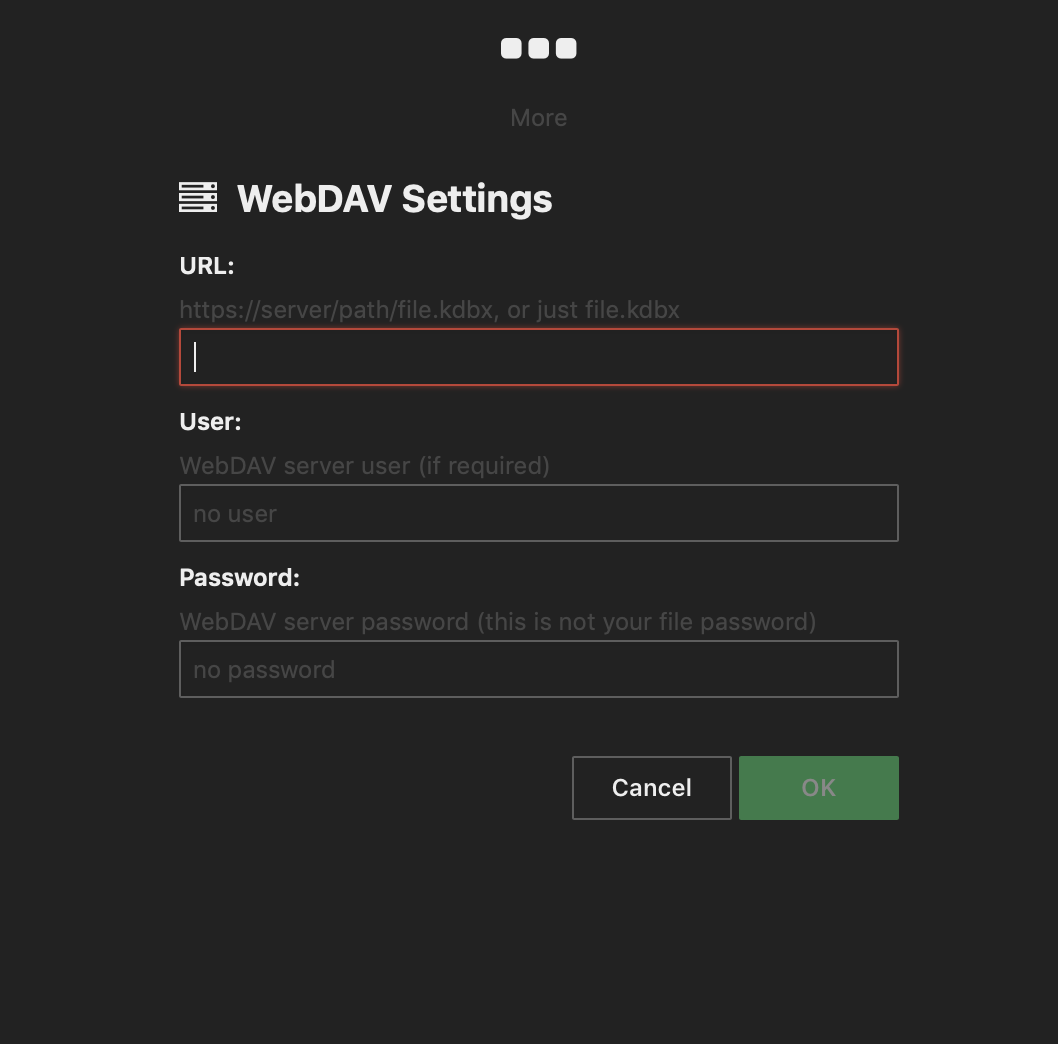This screenshot has height=1044, width=1058.
Task: Click the first square icon above the More label
Action: [x=510, y=47]
